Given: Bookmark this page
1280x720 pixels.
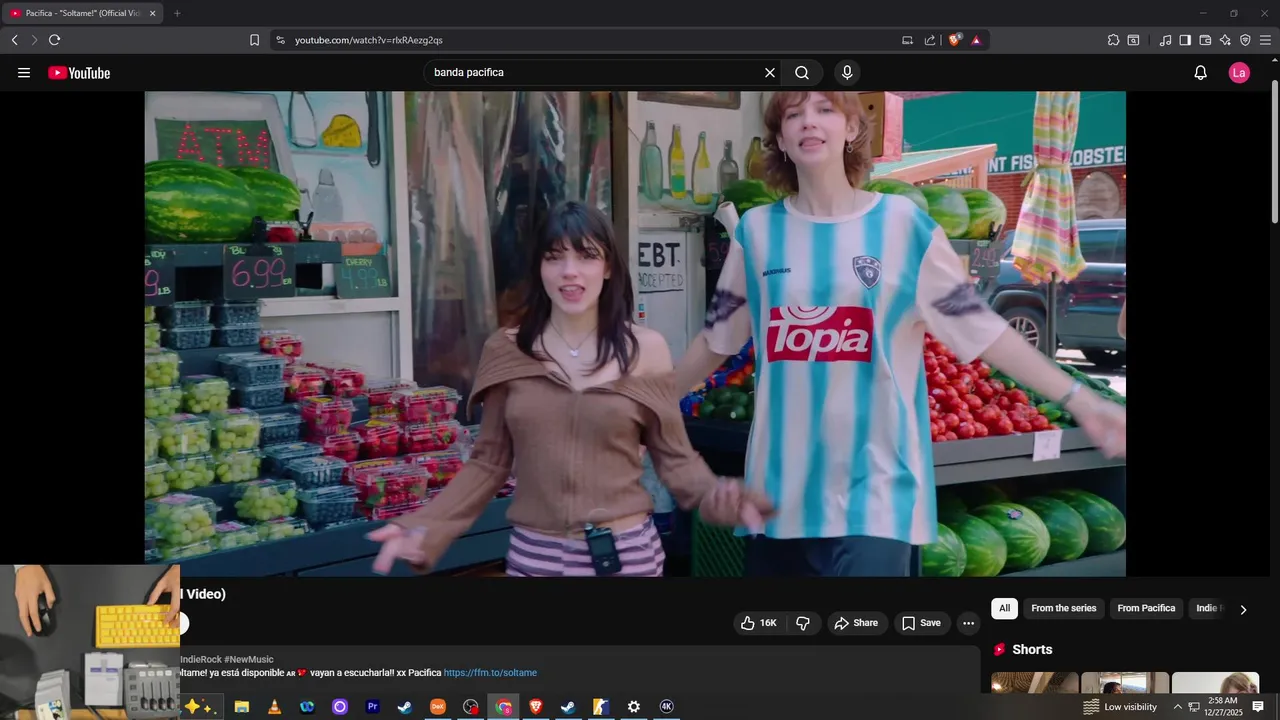Looking at the screenshot, I should point(254,40).
